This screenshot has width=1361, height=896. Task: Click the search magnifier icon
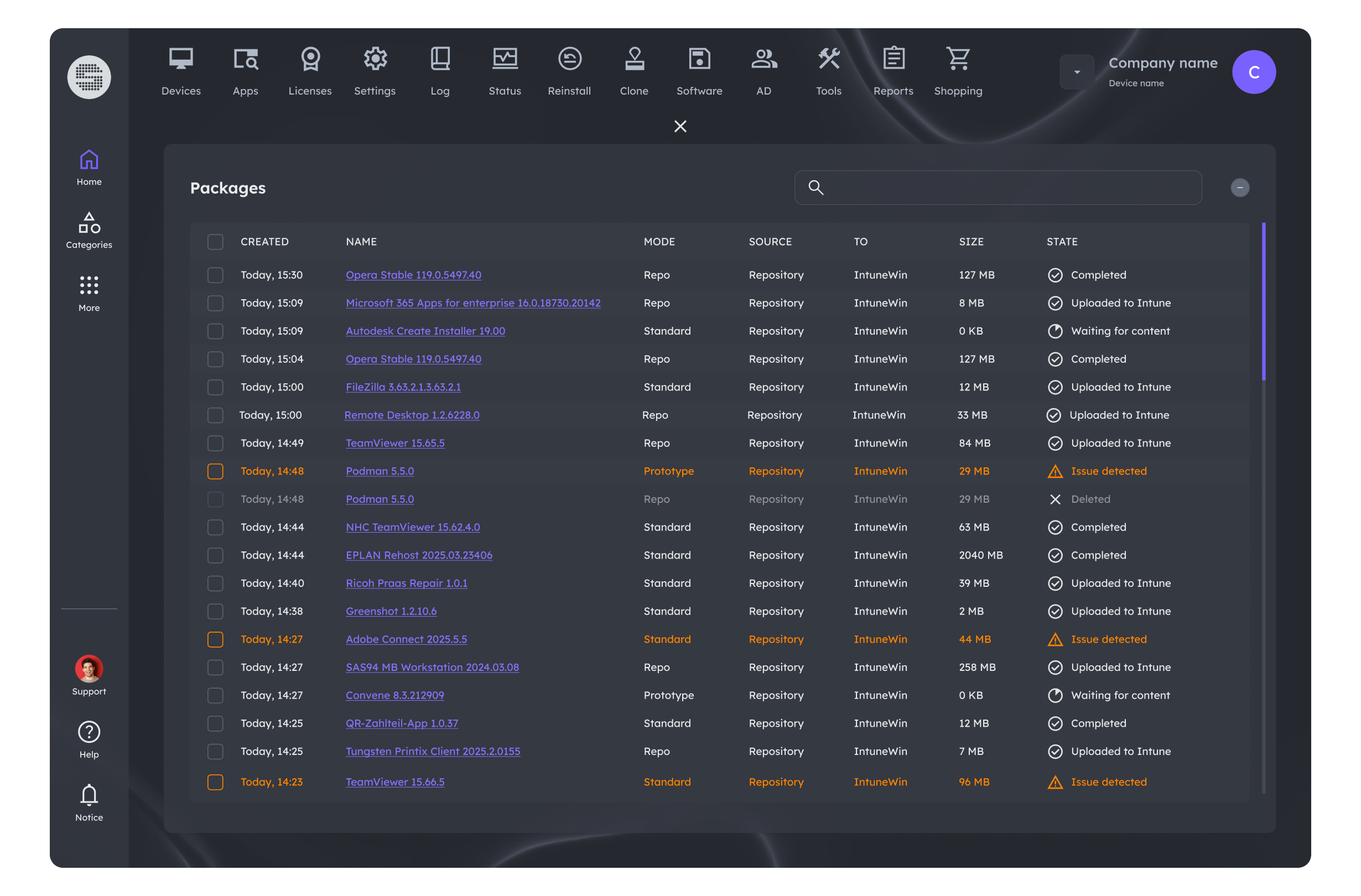click(x=816, y=187)
